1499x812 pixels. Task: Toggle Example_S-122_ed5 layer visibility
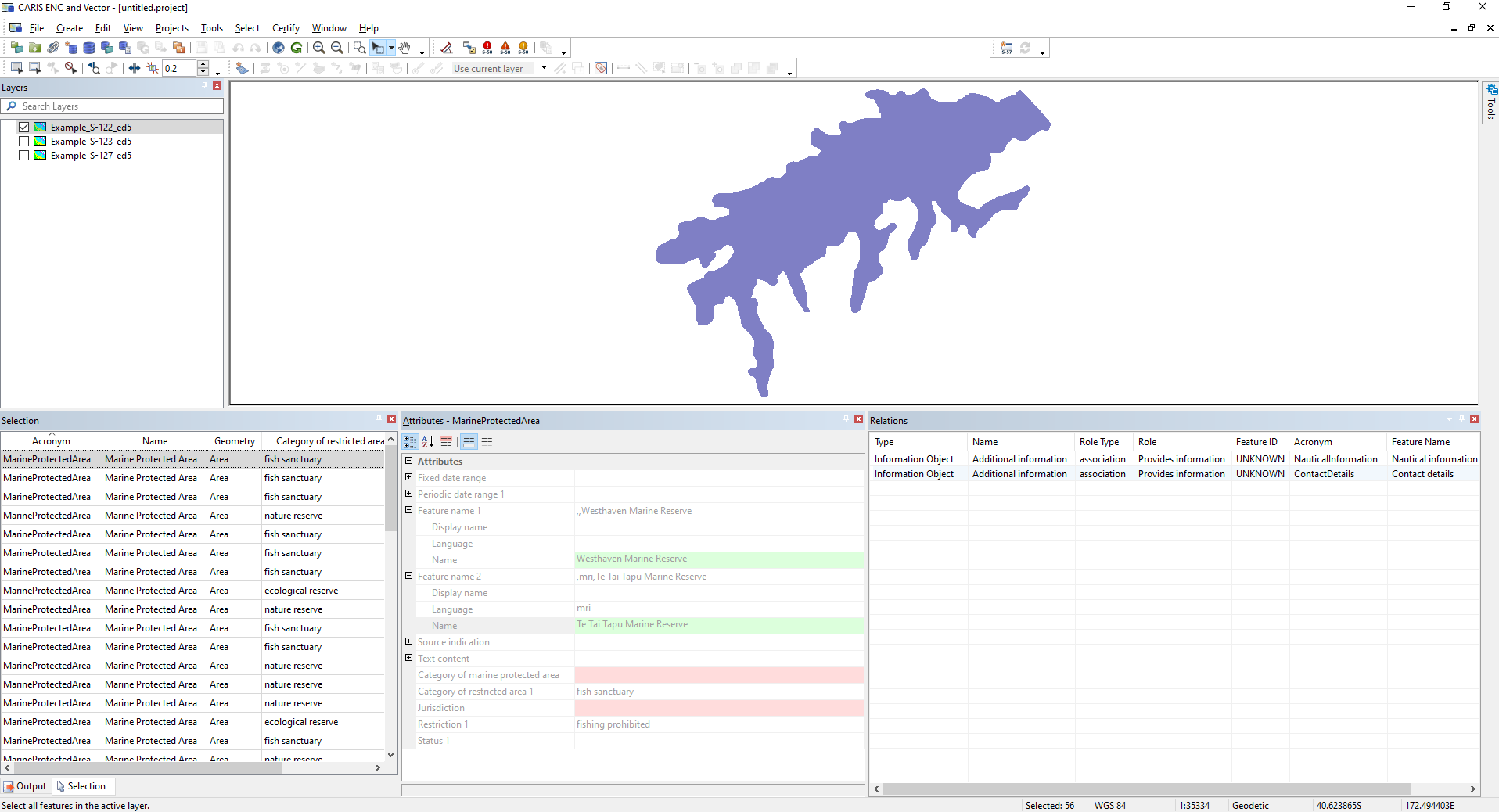pyautogui.click(x=23, y=127)
